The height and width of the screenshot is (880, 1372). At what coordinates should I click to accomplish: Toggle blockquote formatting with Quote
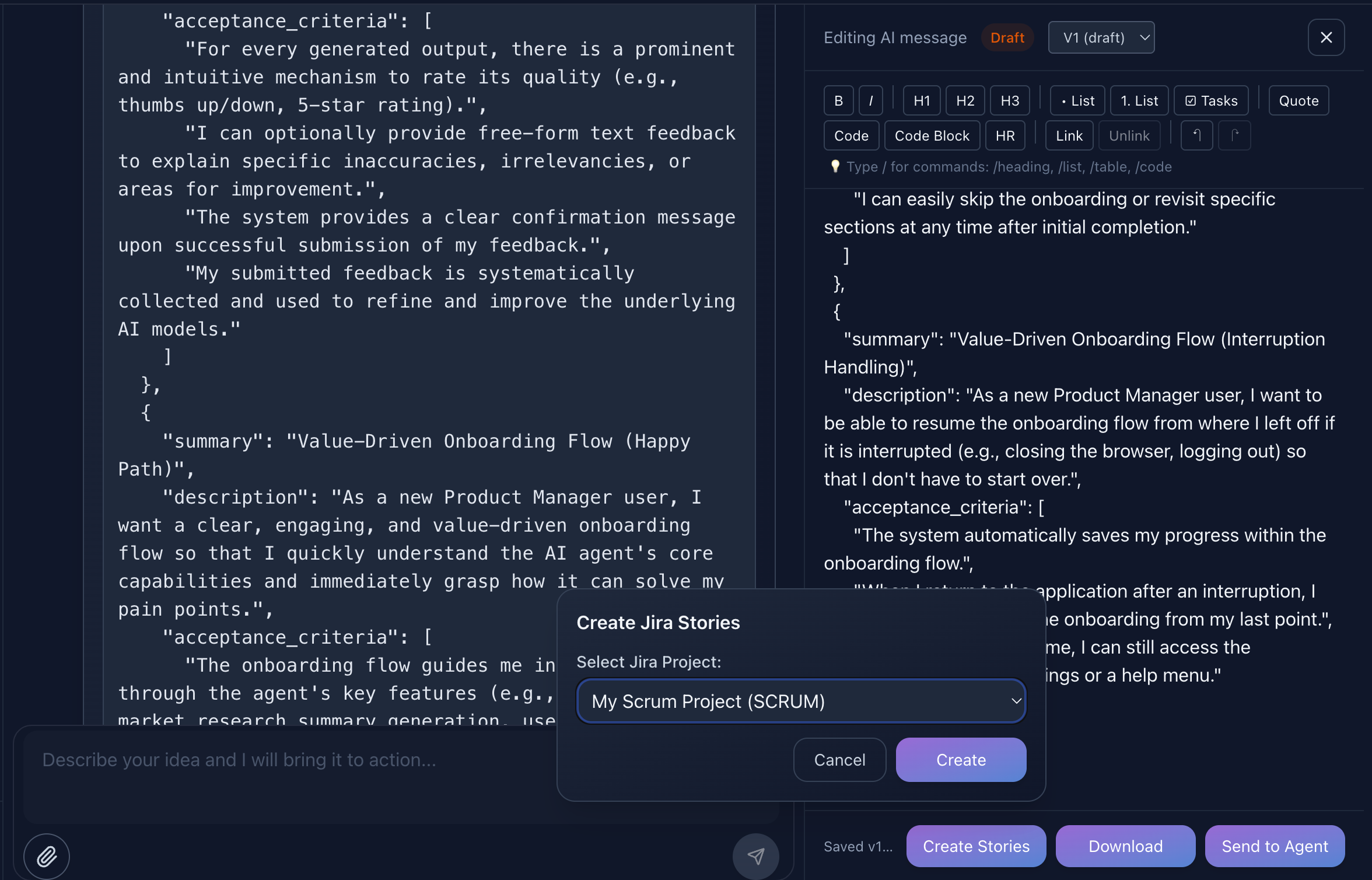pyautogui.click(x=1298, y=100)
